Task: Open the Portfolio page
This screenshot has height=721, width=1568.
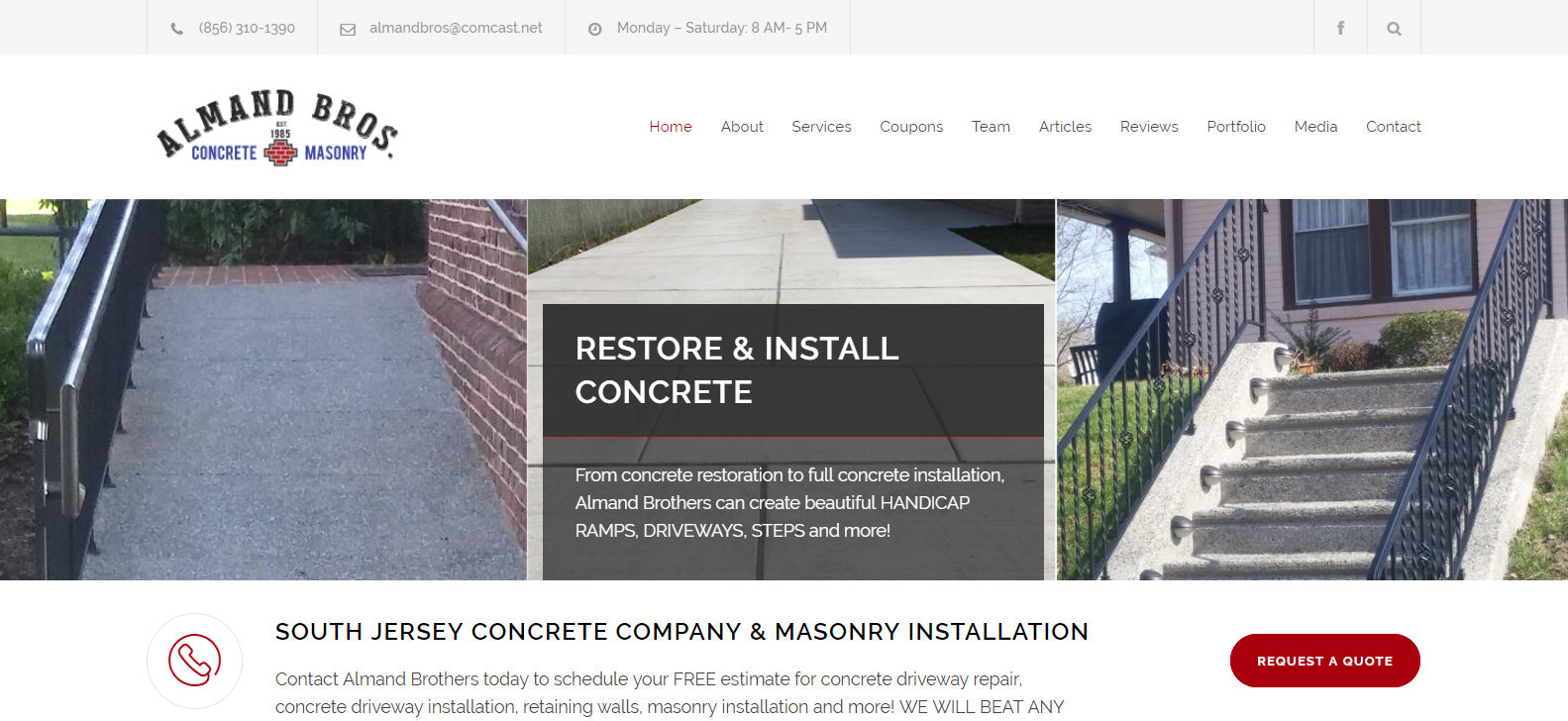Action: pos(1236,127)
